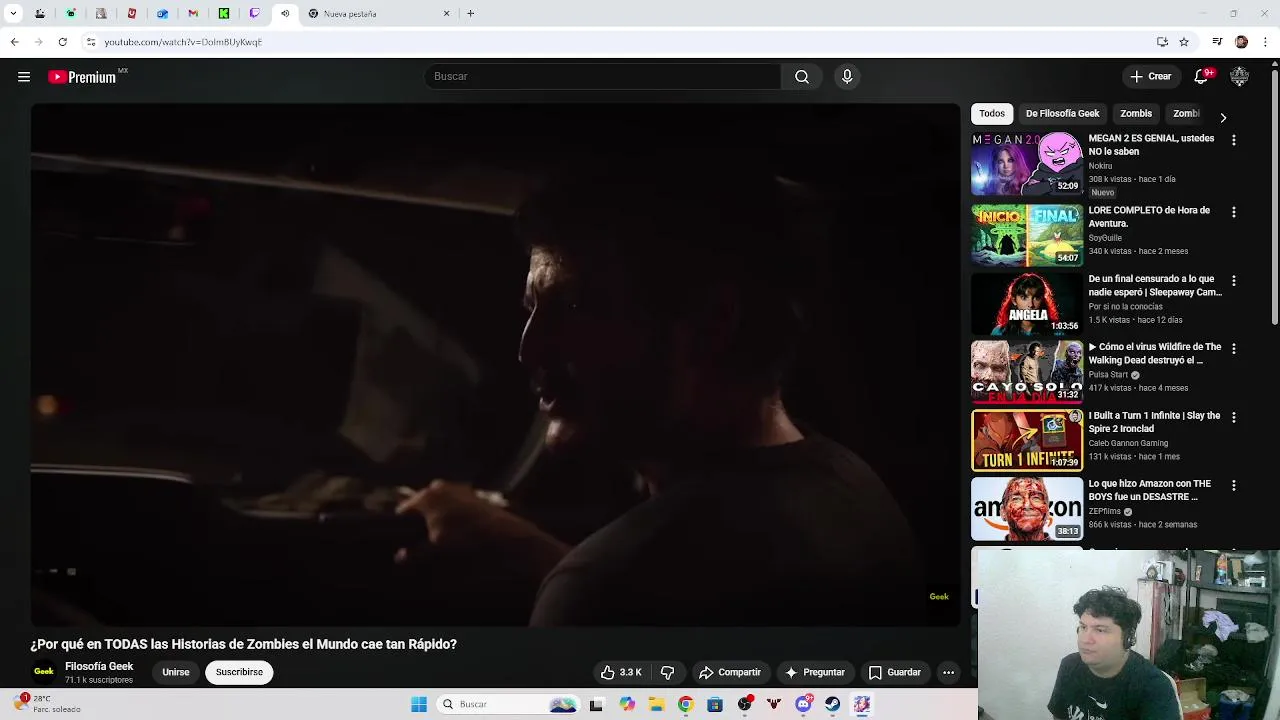The image size is (1280, 720).
Task: Switch to Twitch pinned tab
Action: pos(254,14)
